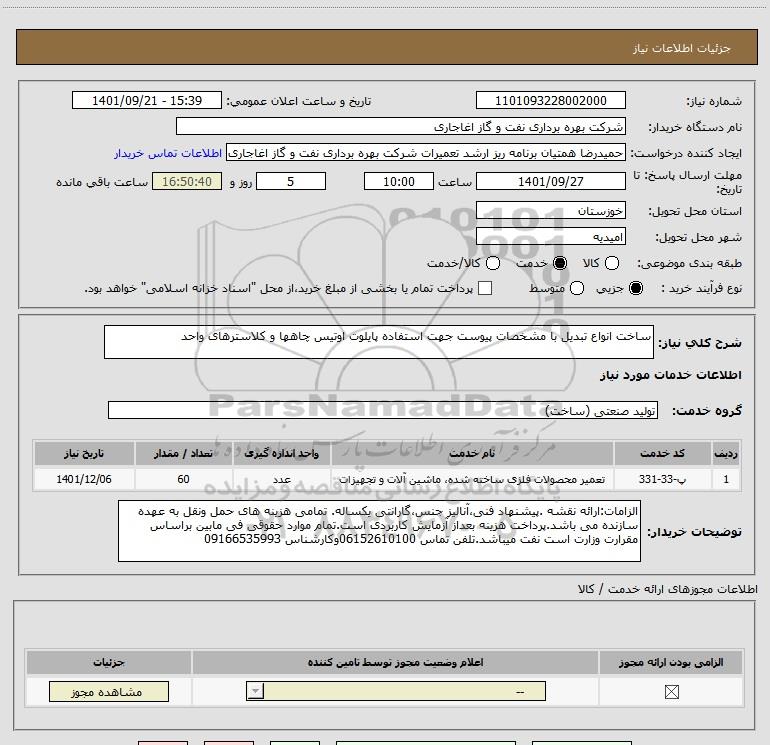Click the remaining days field showing 5
Image resolution: width=770 pixels, height=745 pixels.
(291, 182)
